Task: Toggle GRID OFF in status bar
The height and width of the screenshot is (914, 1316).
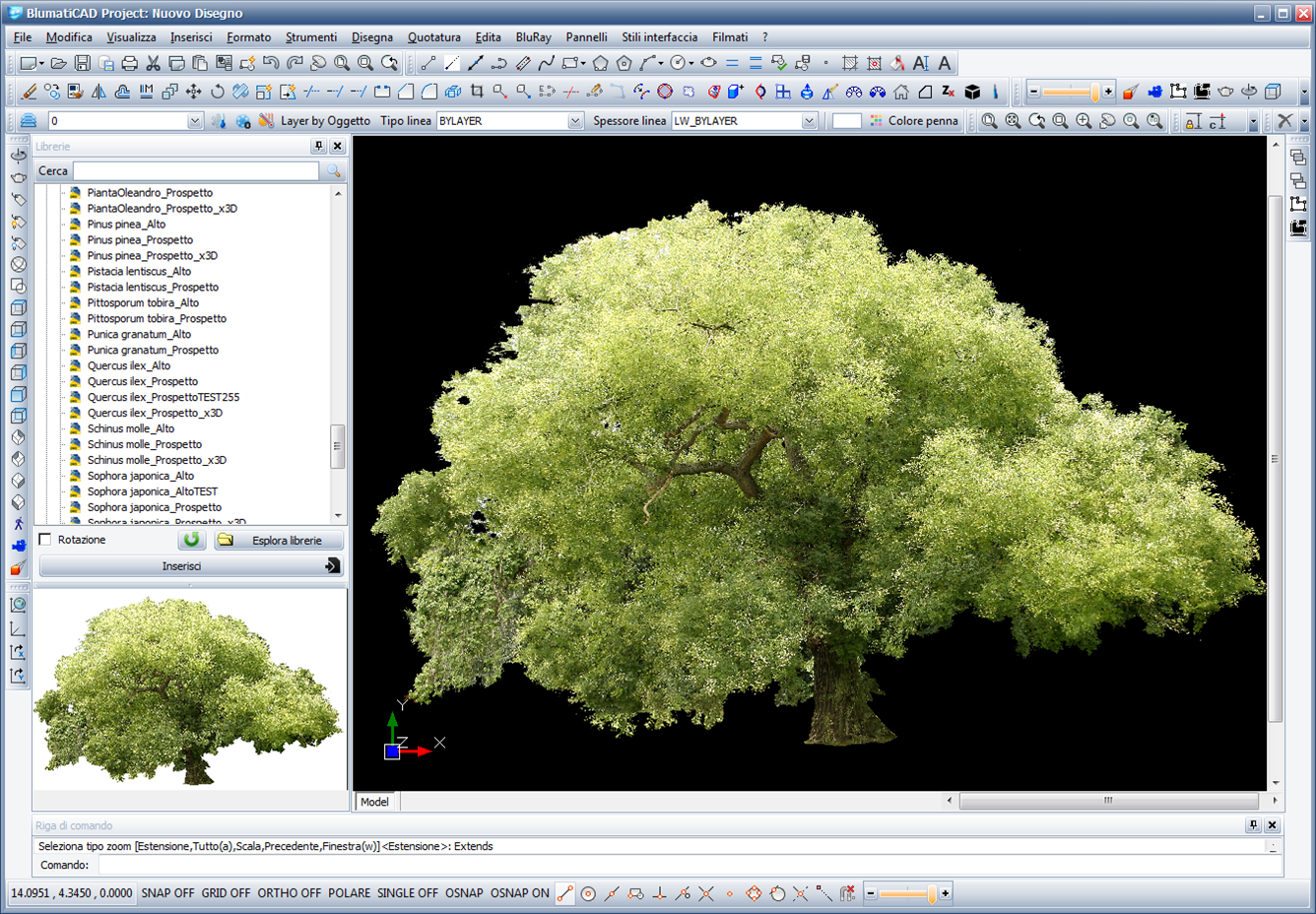Action: pyautogui.click(x=226, y=893)
